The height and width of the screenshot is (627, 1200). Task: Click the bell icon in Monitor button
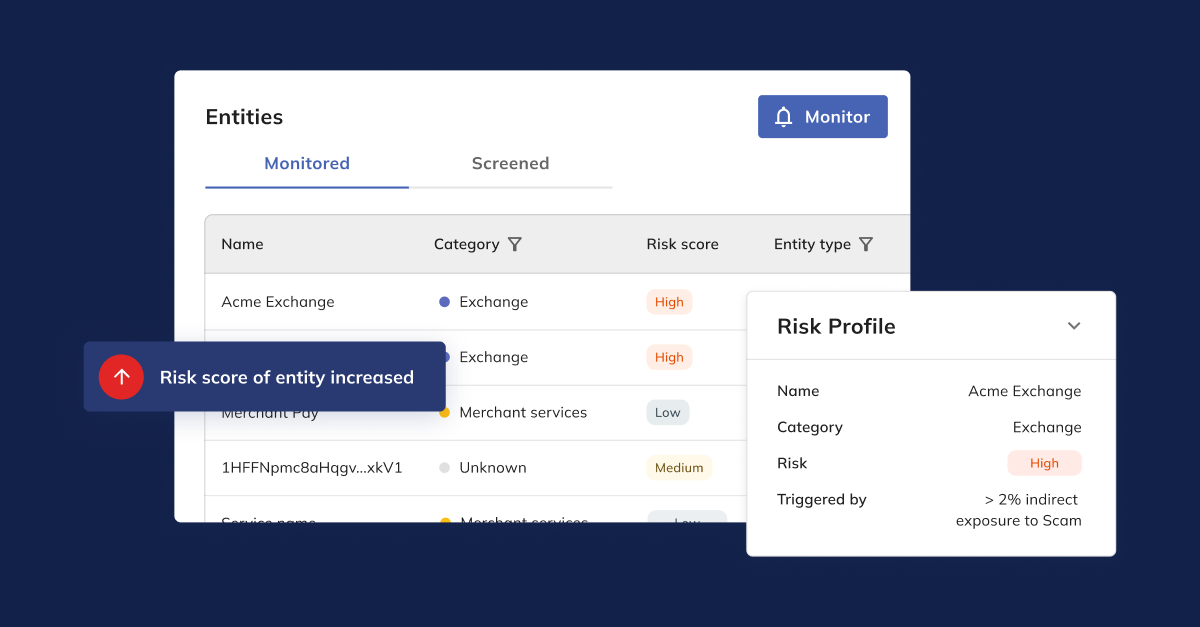(784, 117)
